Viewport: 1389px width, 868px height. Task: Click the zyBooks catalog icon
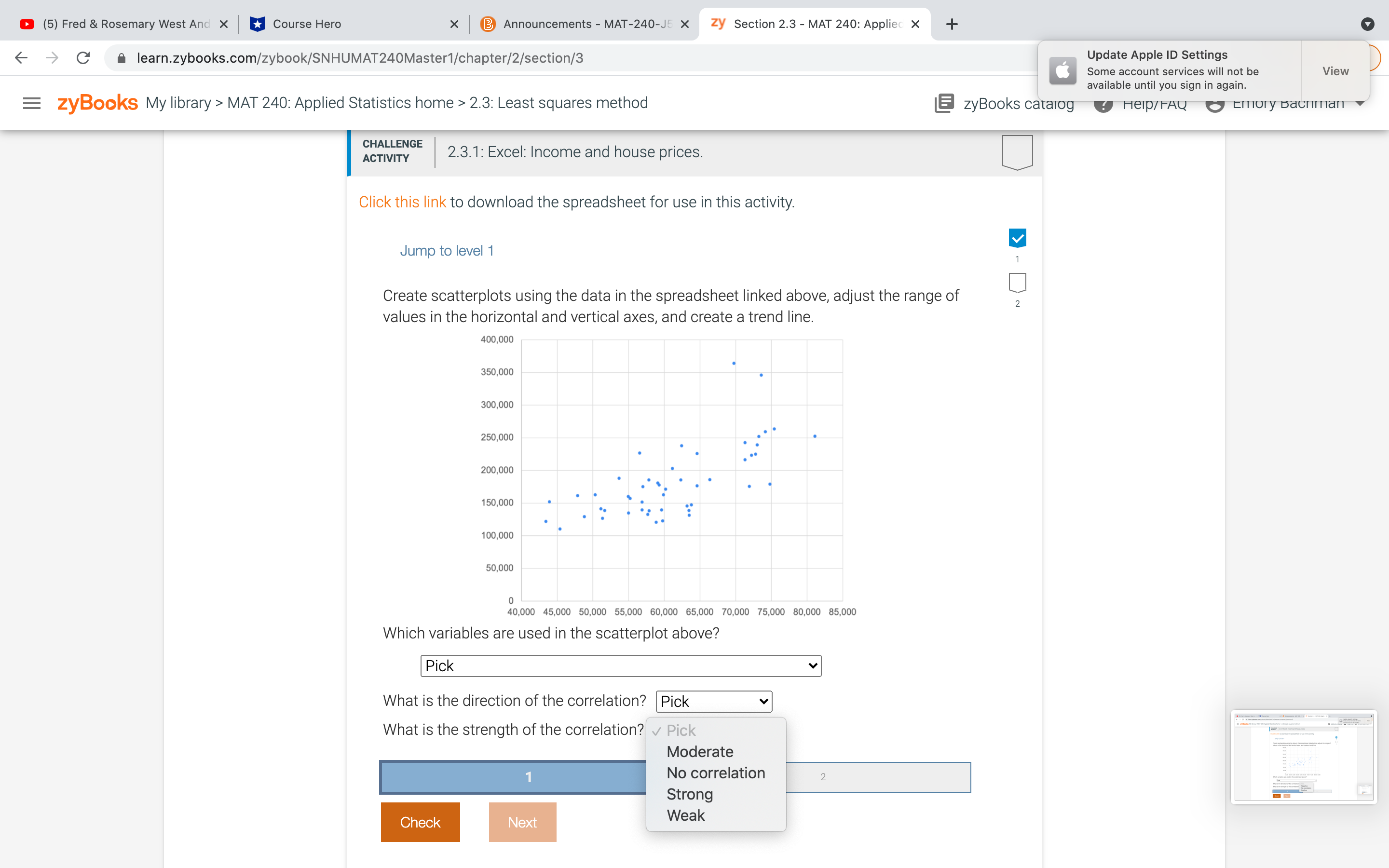[941, 103]
